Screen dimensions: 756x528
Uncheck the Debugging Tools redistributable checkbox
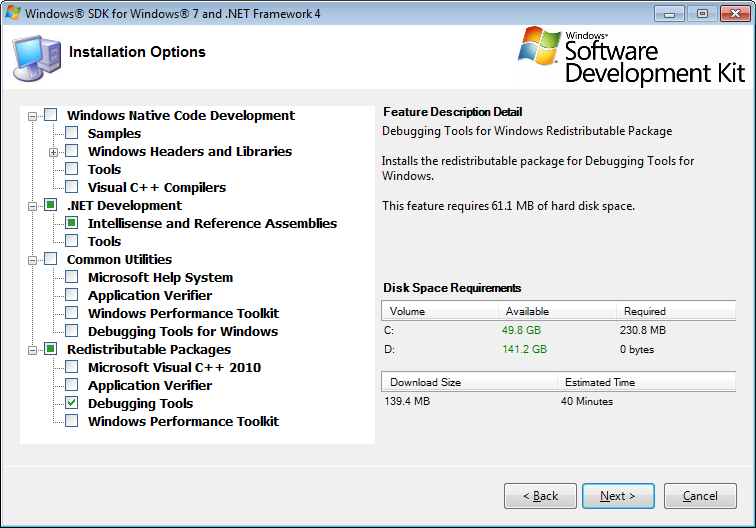tap(71, 403)
